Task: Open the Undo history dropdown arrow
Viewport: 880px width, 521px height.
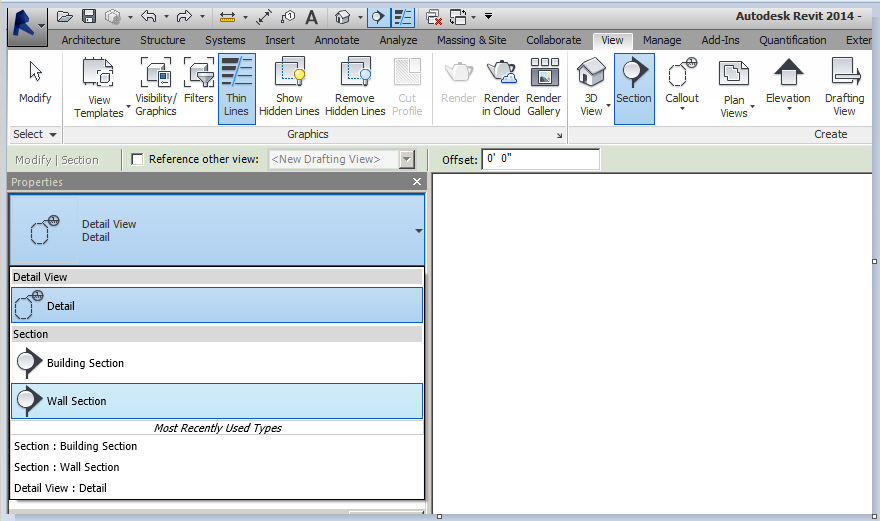Action: (x=166, y=17)
